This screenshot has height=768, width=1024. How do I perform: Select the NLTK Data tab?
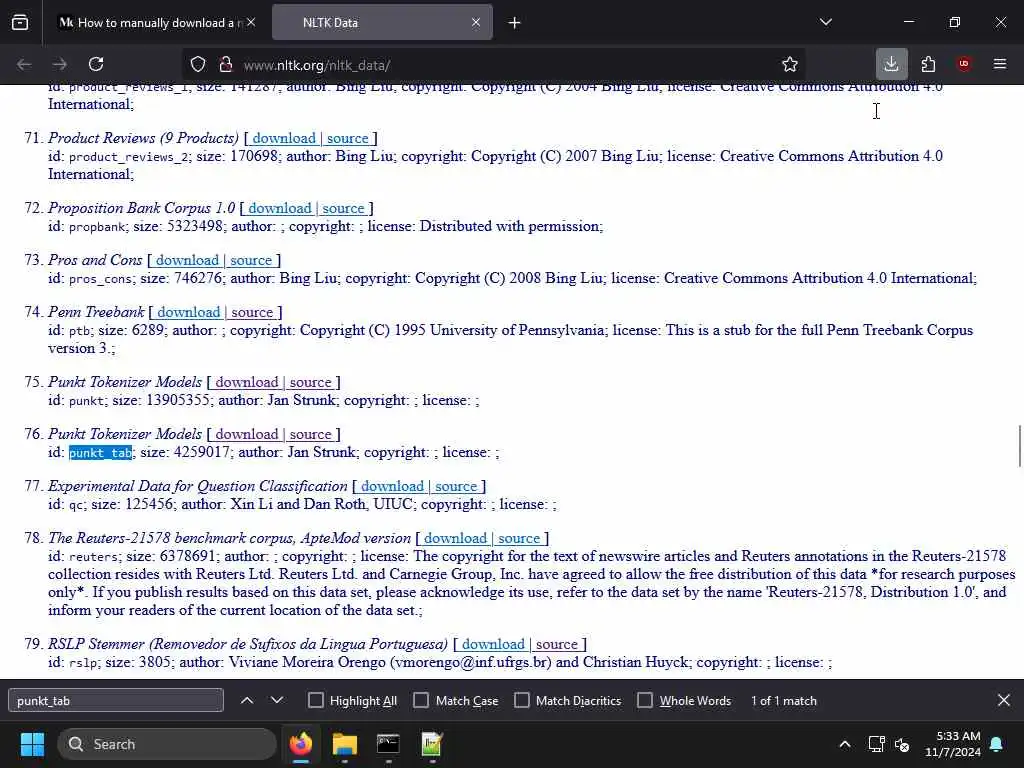tap(382, 23)
